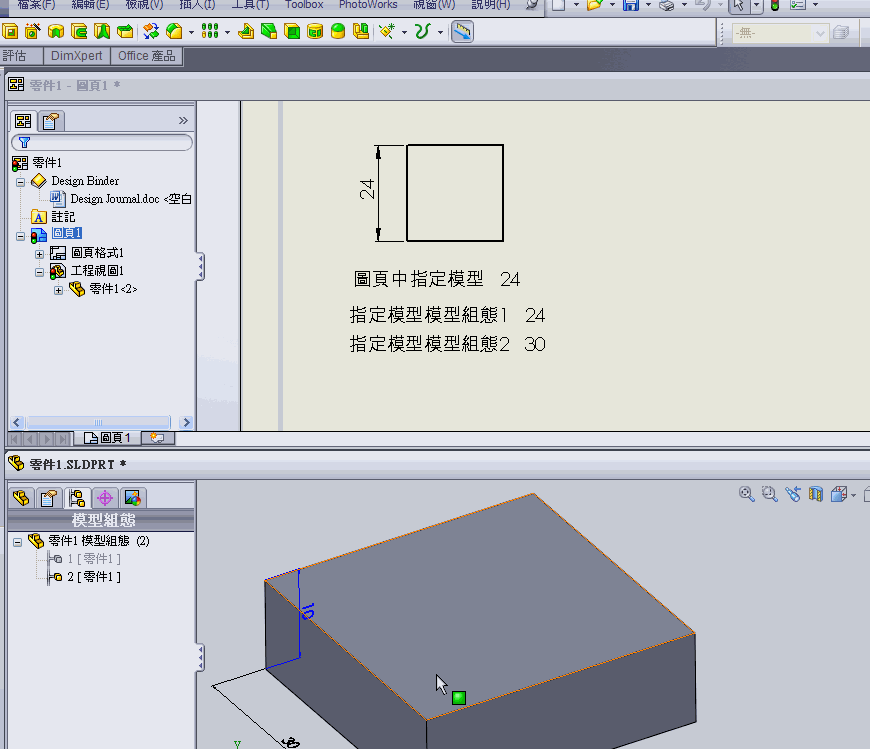Switch to the Office 產品 tab
This screenshot has height=749, width=870.
pos(146,55)
